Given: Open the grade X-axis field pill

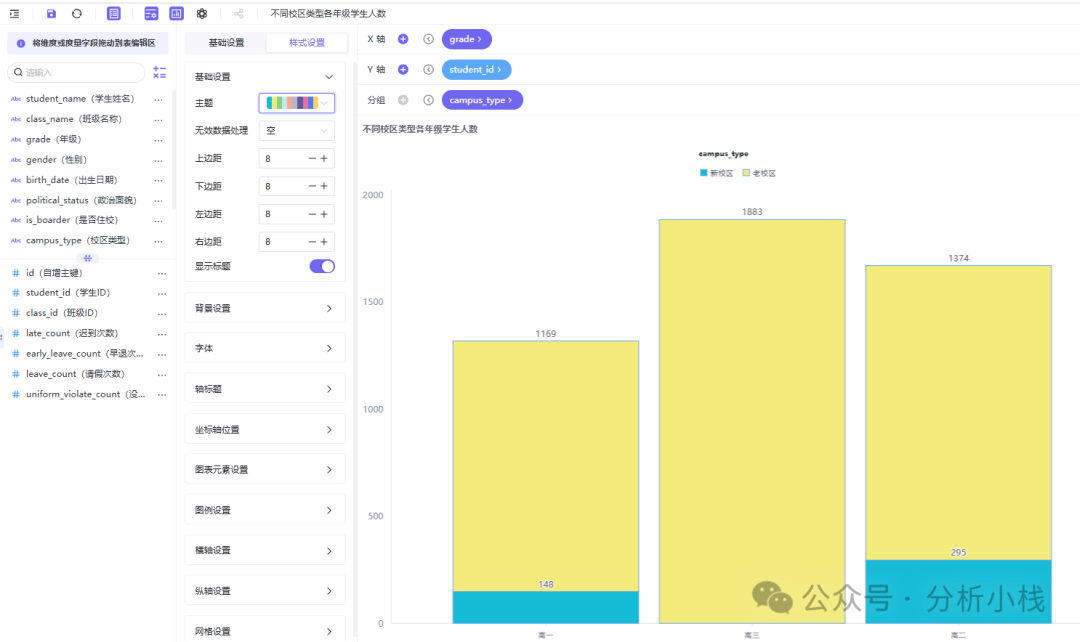Looking at the screenshot, I should pyautogui.click(x=466, y=39).
